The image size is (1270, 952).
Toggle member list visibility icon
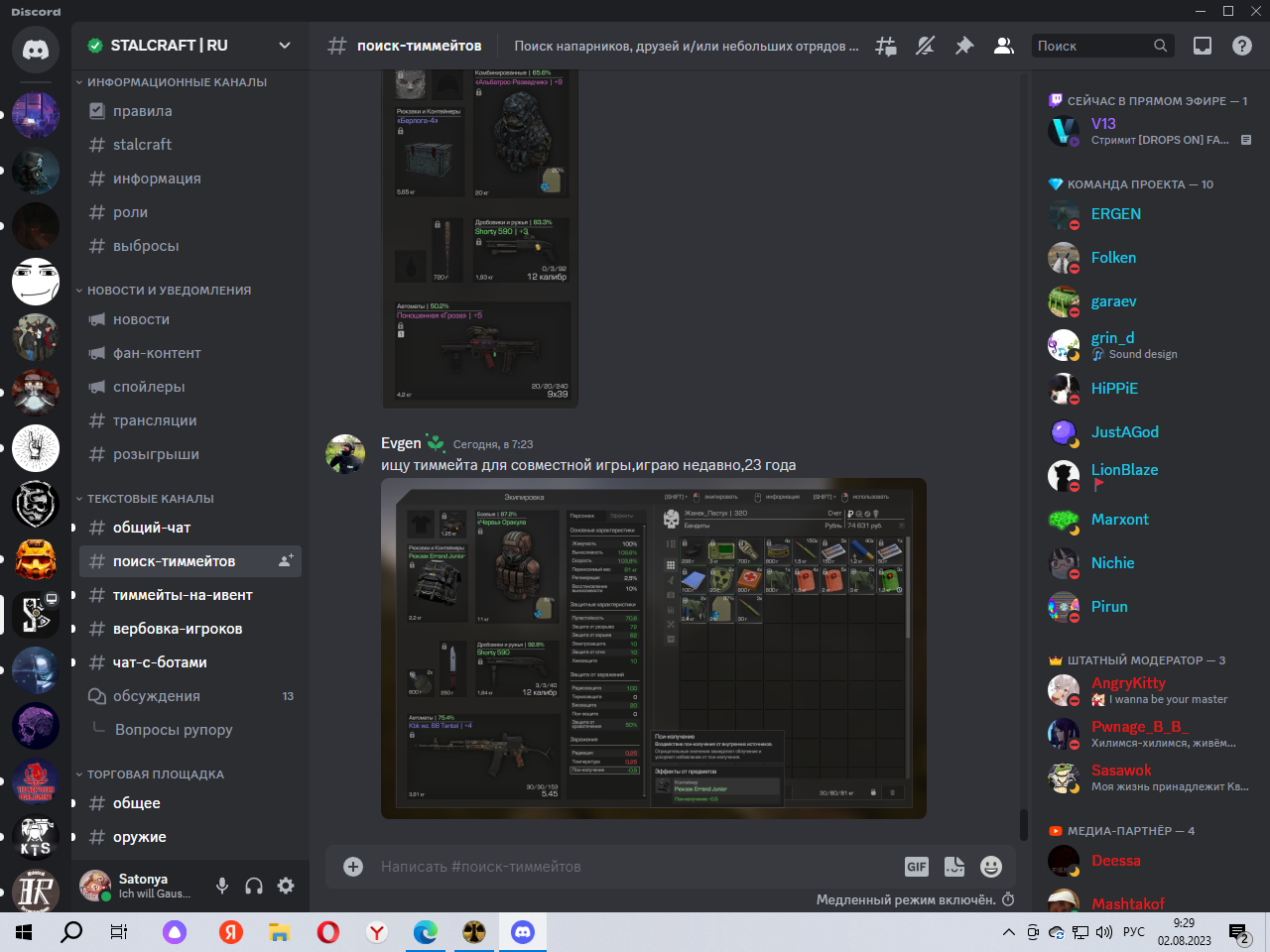tap(1004, 46)
